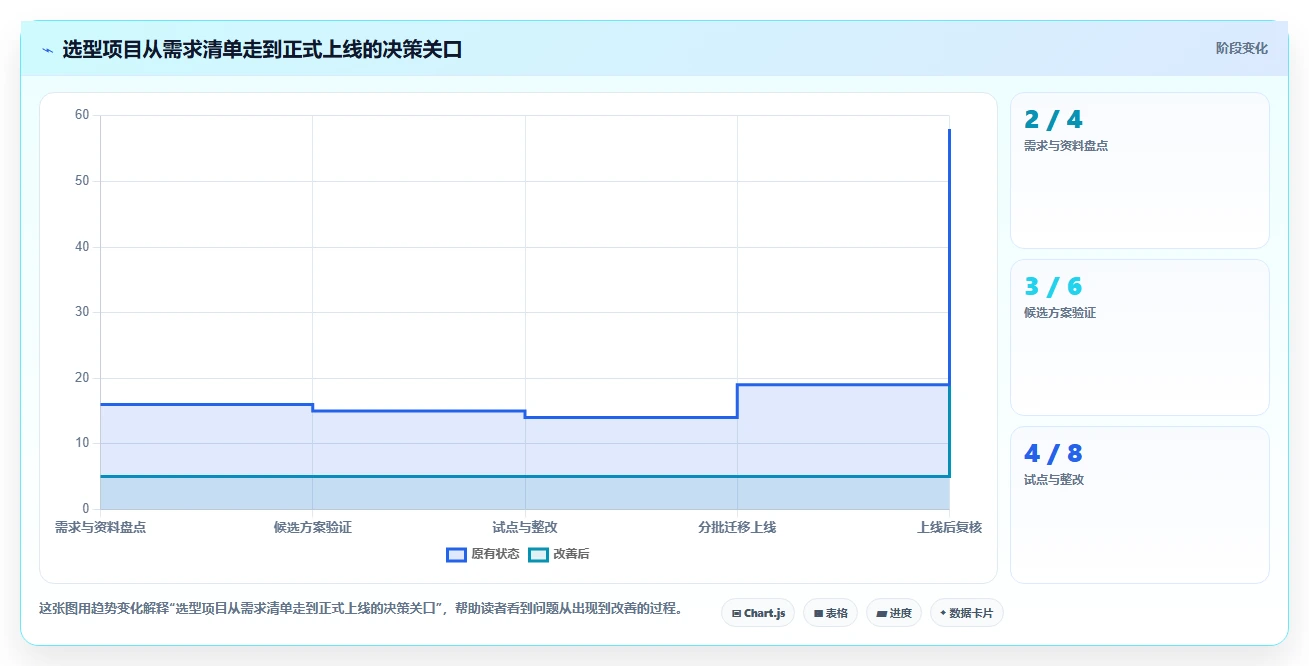This screenshot has width=1309, height=666.
Task: Click the y-axis value 30
Action: pyautogui.click(x=82, y=312)
